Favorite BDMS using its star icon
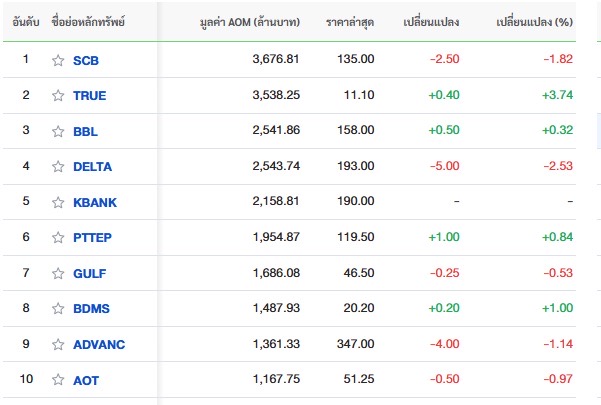This screenshot has width=601, height=405. [58, 308]
